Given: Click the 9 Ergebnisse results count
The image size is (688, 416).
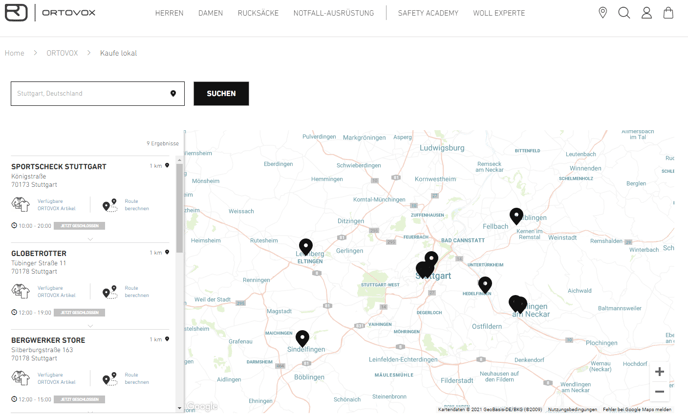Looking at the screenshot, I should pyautogui.click(x=163, y=143).
